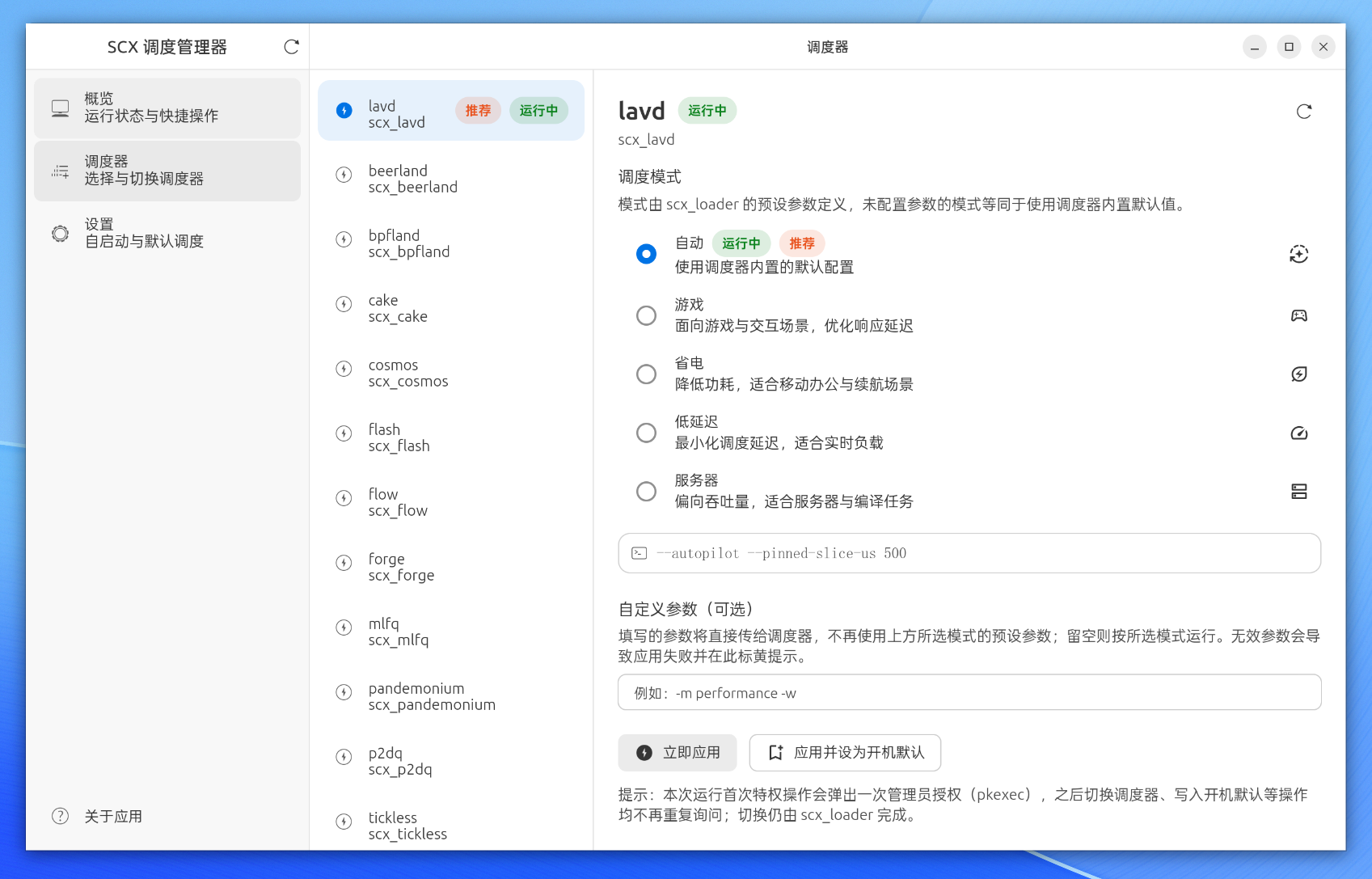Maximize the SCX 调度管理器 window

point(1289,47)
